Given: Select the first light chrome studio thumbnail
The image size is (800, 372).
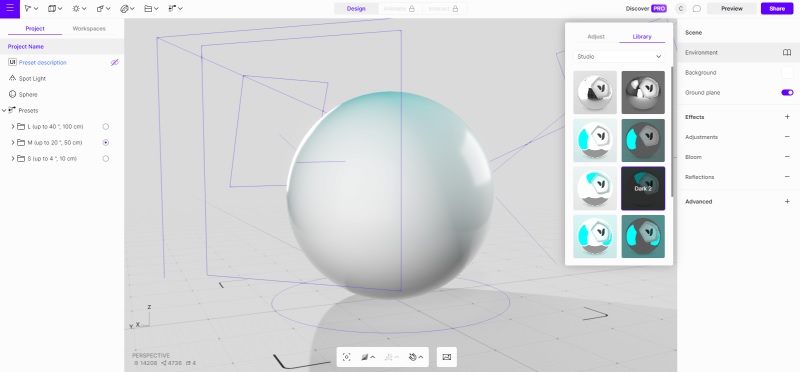Looking at the screenshot, I should coord(595,92).
